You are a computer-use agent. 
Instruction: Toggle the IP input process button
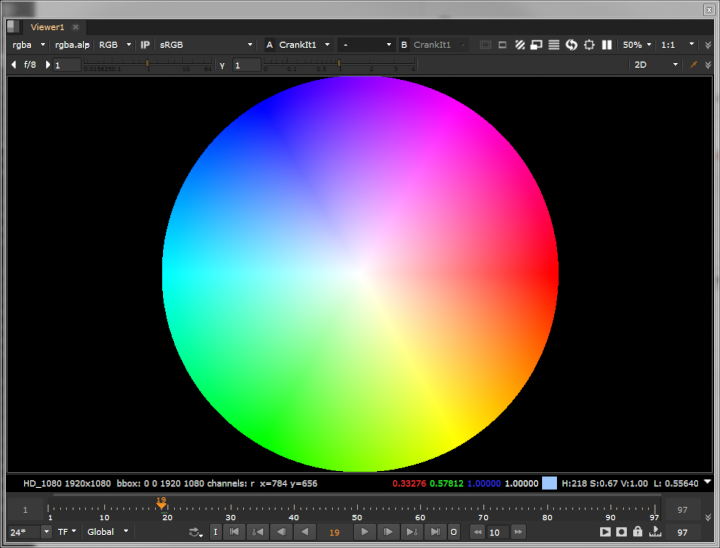tap(145, 45)
